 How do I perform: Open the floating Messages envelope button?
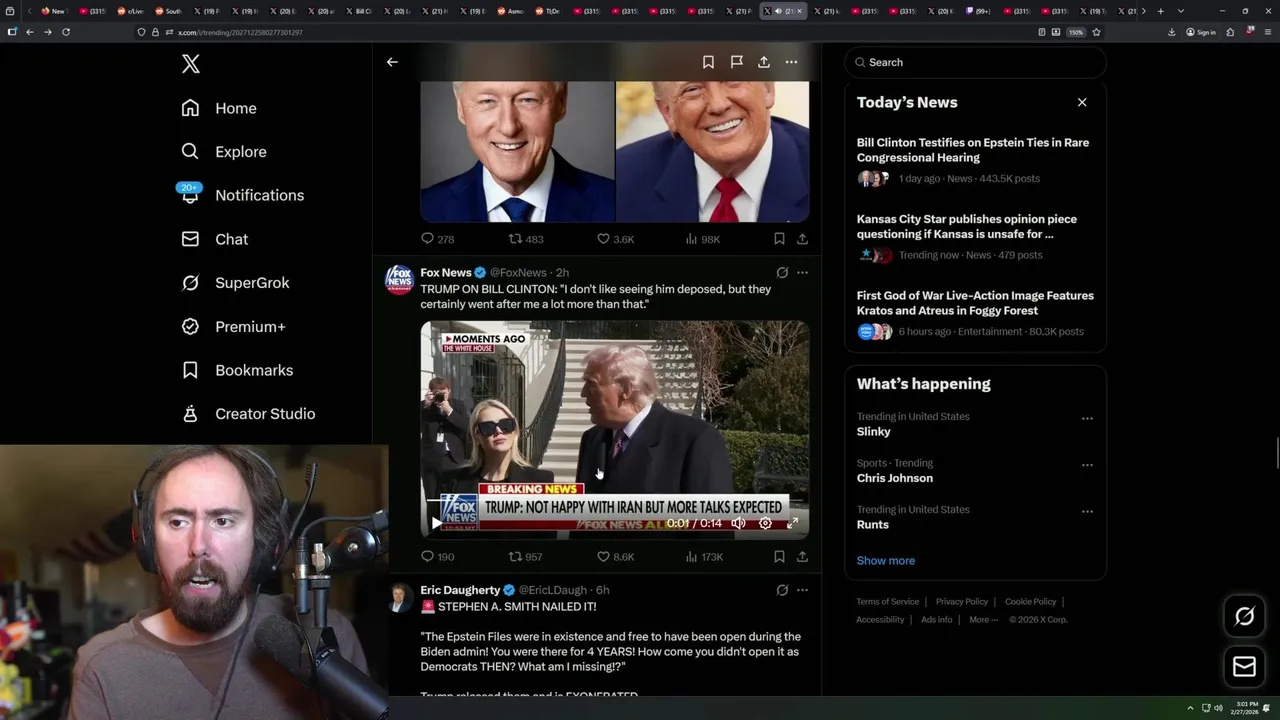pyautogui.click(x=1244, y=667)
